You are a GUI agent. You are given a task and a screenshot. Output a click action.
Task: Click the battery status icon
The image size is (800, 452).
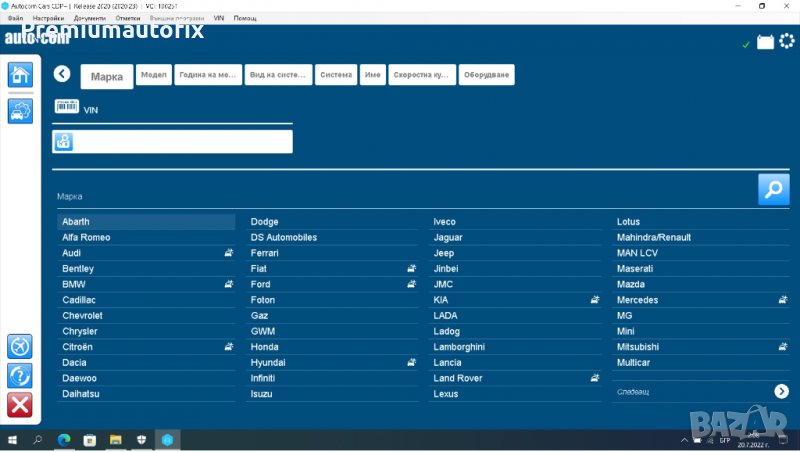[765, 43]
